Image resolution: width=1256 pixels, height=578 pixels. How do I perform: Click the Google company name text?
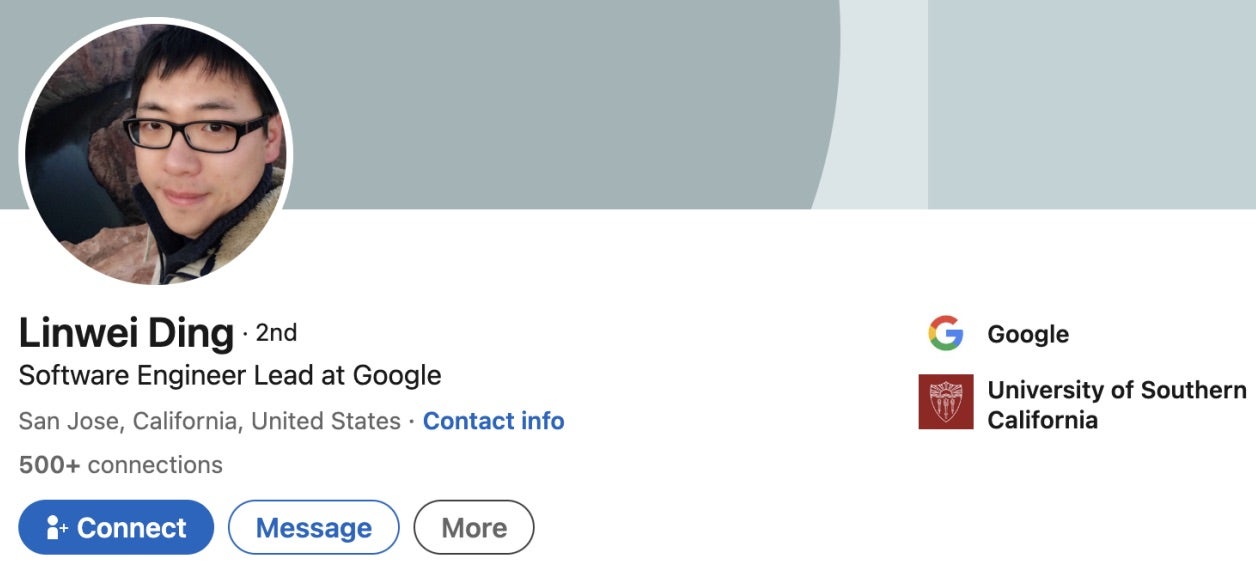coord(1028,334)
